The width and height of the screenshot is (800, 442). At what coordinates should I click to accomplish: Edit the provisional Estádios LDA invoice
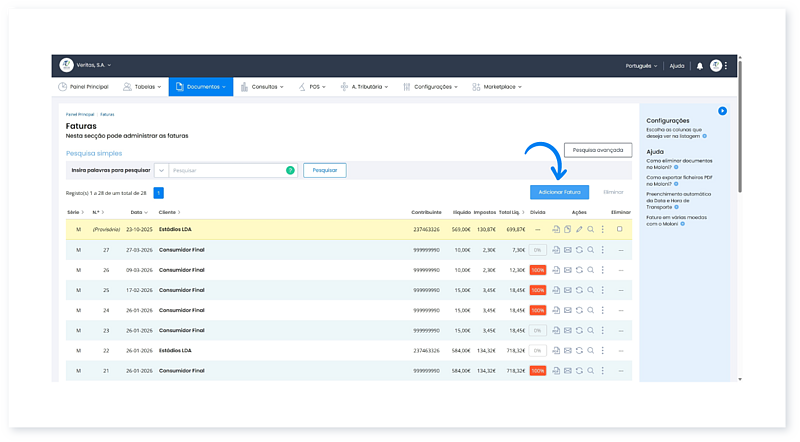click(x=579, y=230)
